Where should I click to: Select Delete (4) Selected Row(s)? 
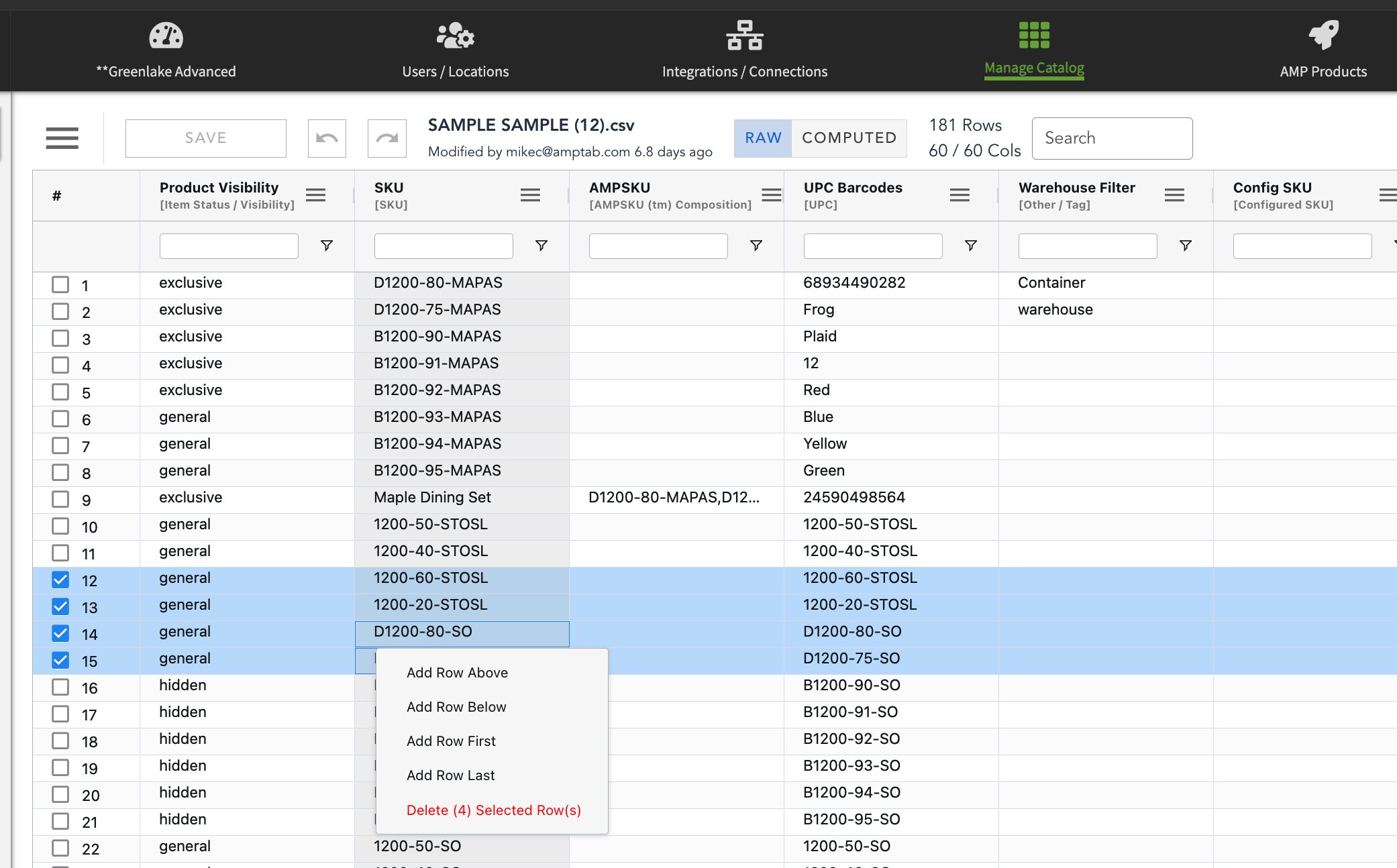[x=493, y=810]
